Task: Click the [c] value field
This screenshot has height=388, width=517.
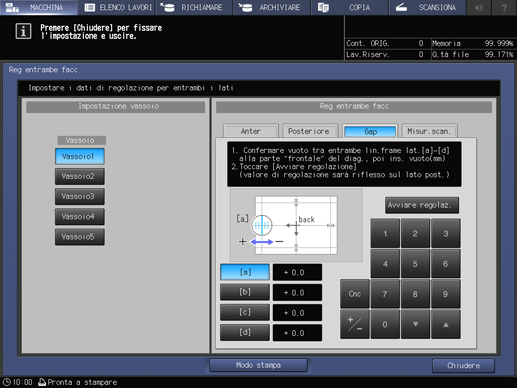Action: click(x=297, y=313)
